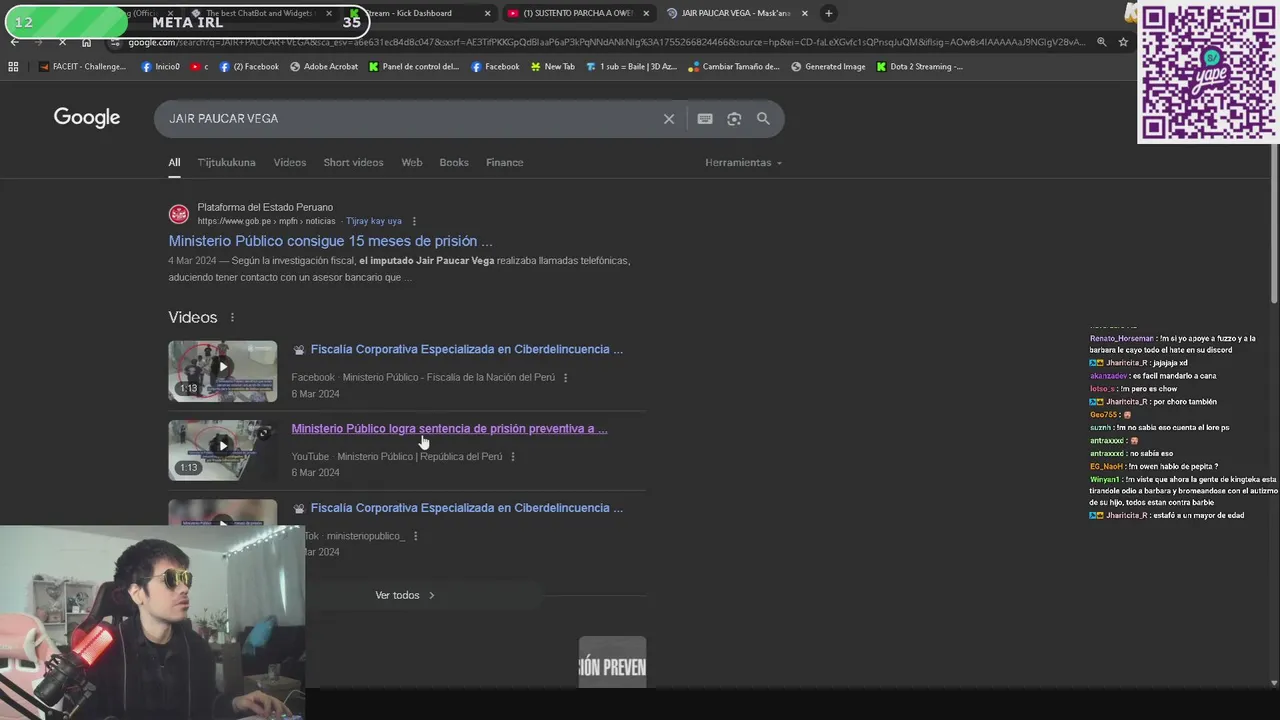Select the All results tab
The width and height of the screenshot is (1280, 720).
(174, 162)
